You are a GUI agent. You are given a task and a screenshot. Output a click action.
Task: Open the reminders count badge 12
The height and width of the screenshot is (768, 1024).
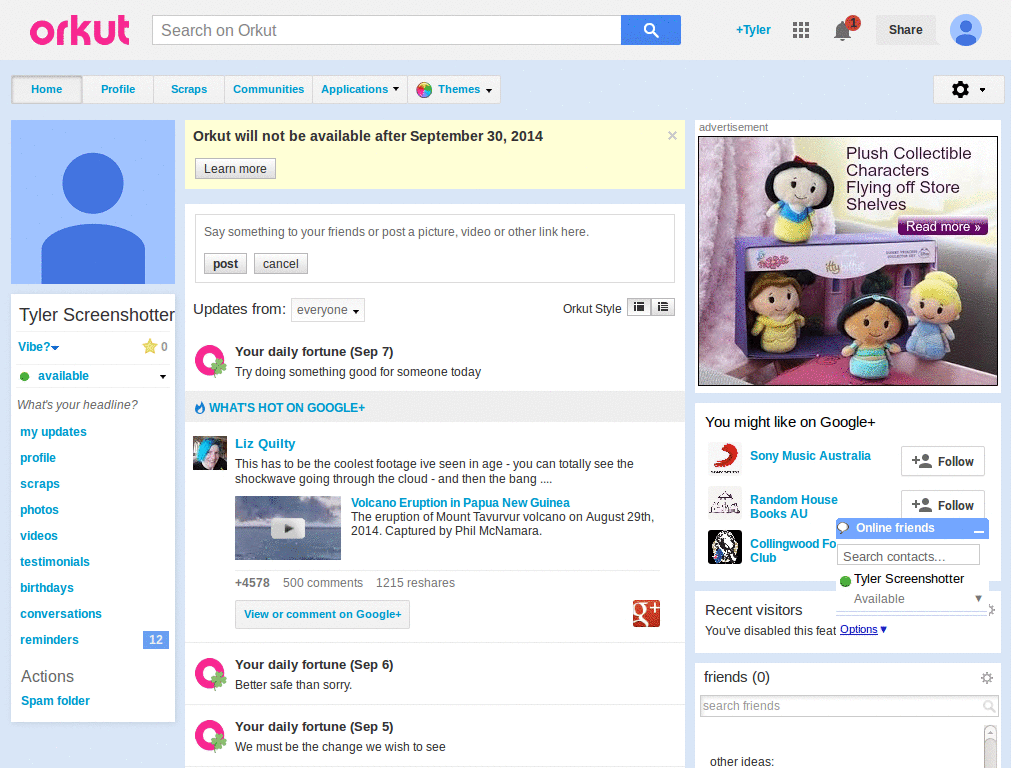[x=155, y=640]
